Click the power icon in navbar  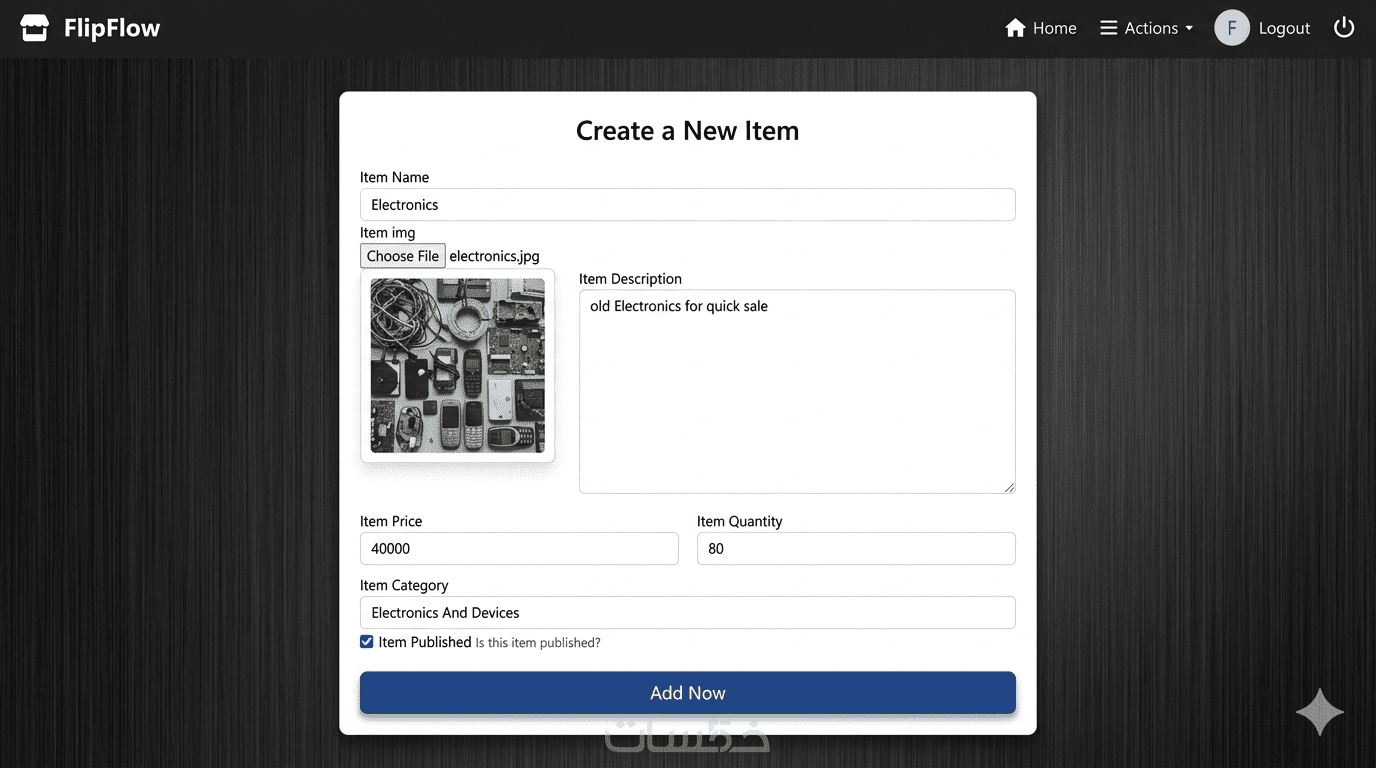(1344, 28)
